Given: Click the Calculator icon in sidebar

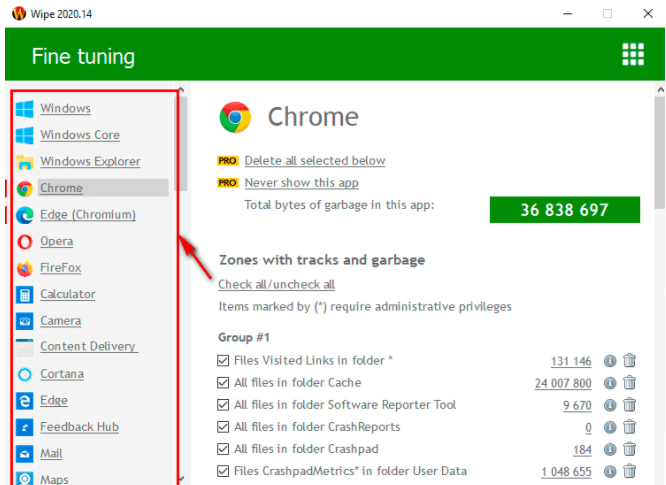Looking at the screenshot, I should click(x=25, y=295).
